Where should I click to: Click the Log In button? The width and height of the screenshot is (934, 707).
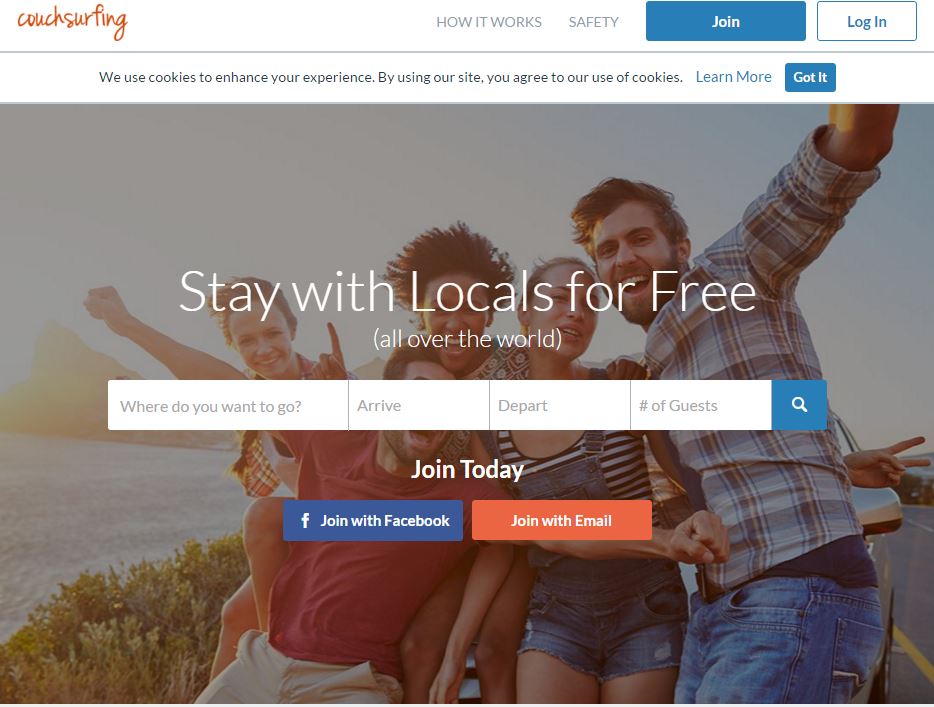click(x=866, y=21)
